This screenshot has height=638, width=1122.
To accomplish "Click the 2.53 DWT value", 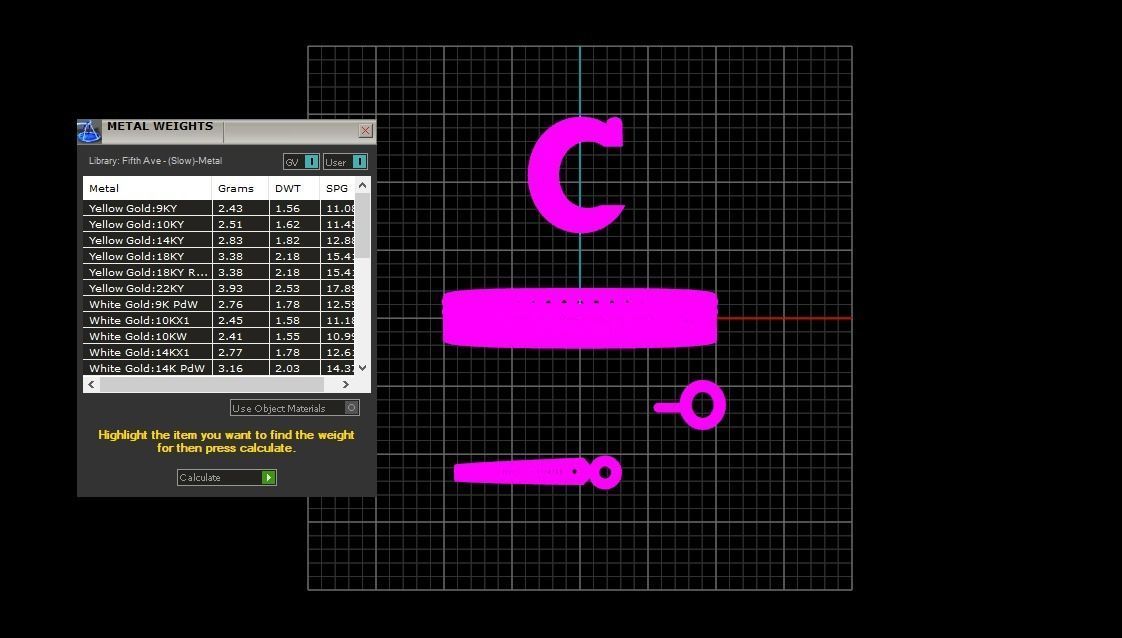I will pyautogui.click(x=288, y=288).
